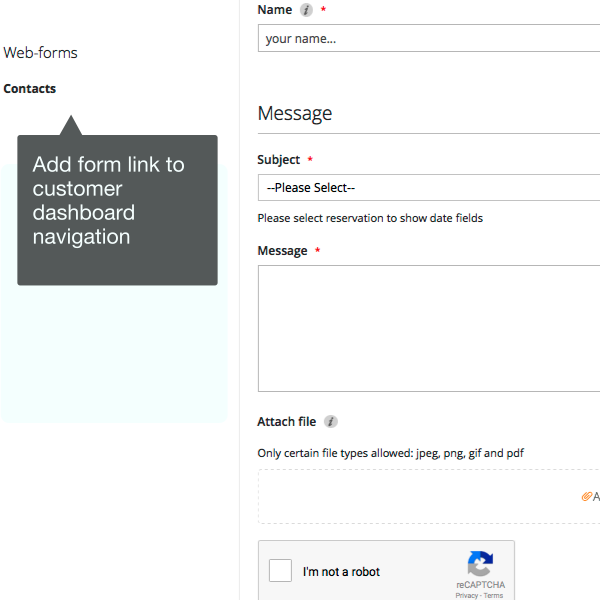Click the I'm not a robot label

point(341,571)
